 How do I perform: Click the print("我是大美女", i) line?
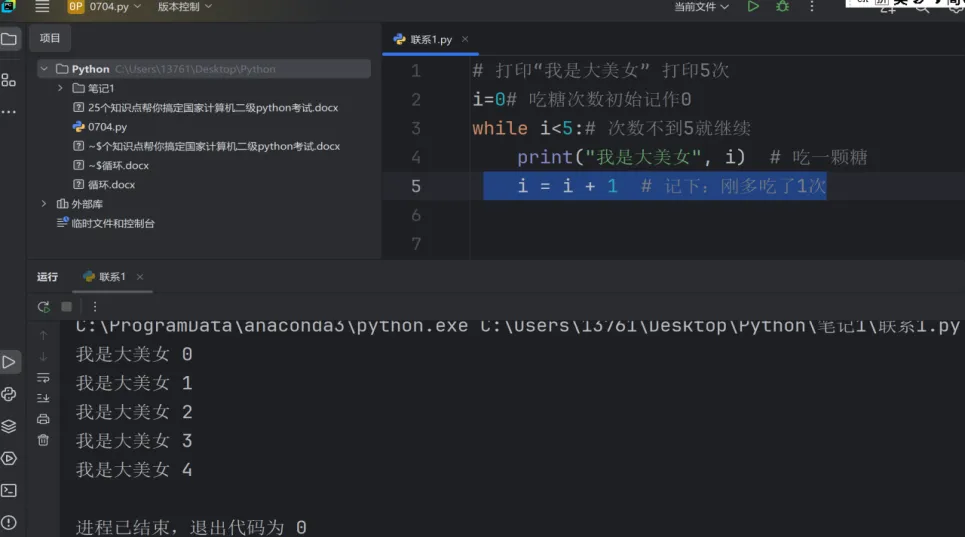pyautogui.click(x=692, y=158)
